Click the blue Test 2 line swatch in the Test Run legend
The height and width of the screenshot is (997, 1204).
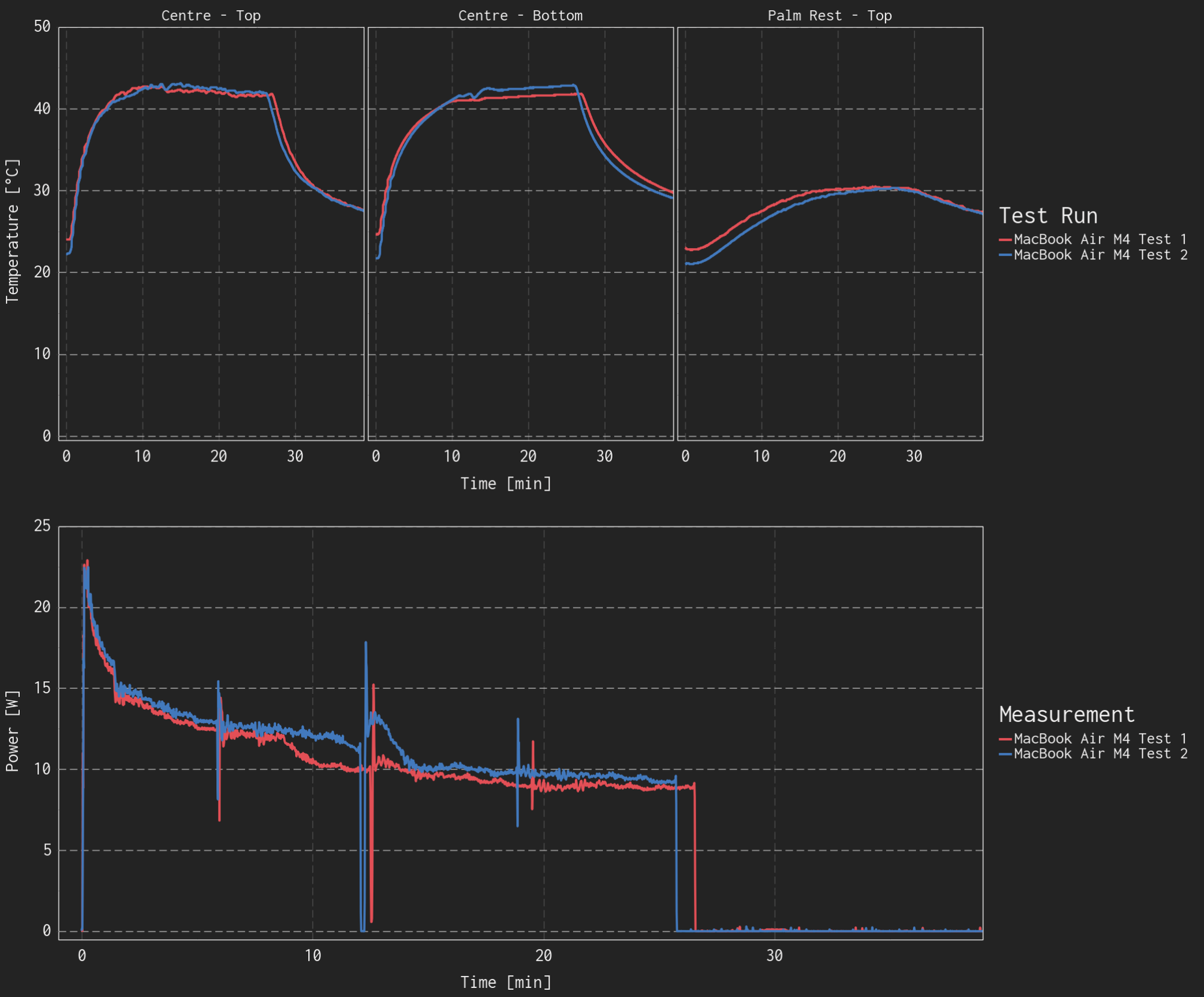point(1005,255)
